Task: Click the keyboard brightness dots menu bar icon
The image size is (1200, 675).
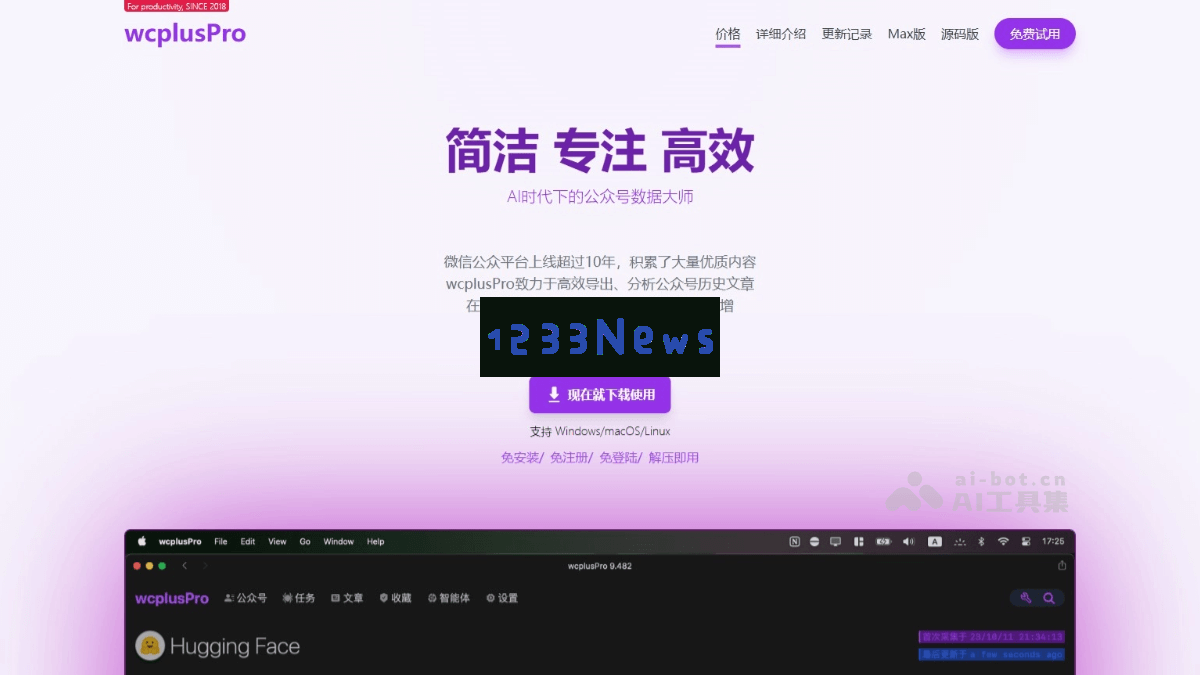Action: [x=960, y=541]
